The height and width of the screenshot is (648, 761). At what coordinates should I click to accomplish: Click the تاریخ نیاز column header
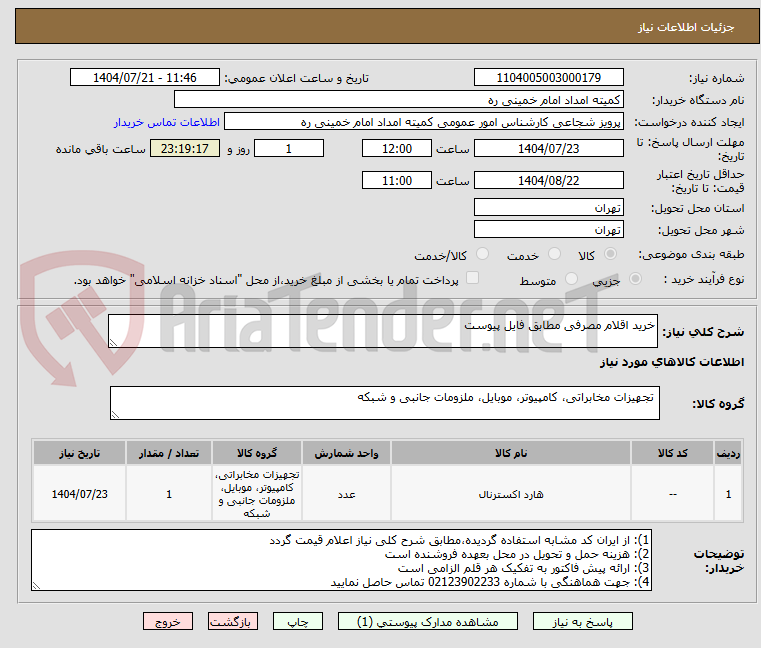[x=80, y=453]
